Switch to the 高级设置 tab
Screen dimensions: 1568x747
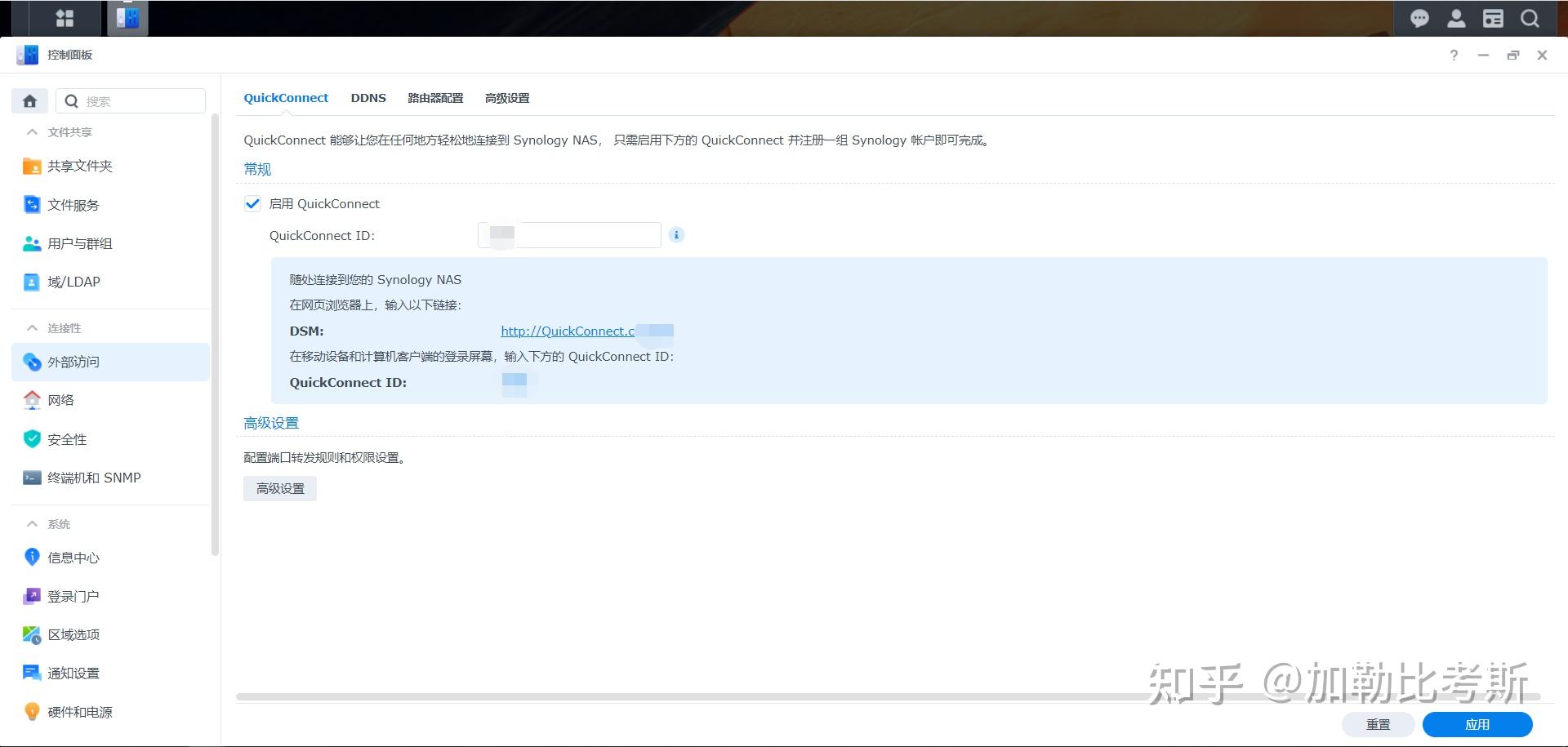(x=507, y=98)
